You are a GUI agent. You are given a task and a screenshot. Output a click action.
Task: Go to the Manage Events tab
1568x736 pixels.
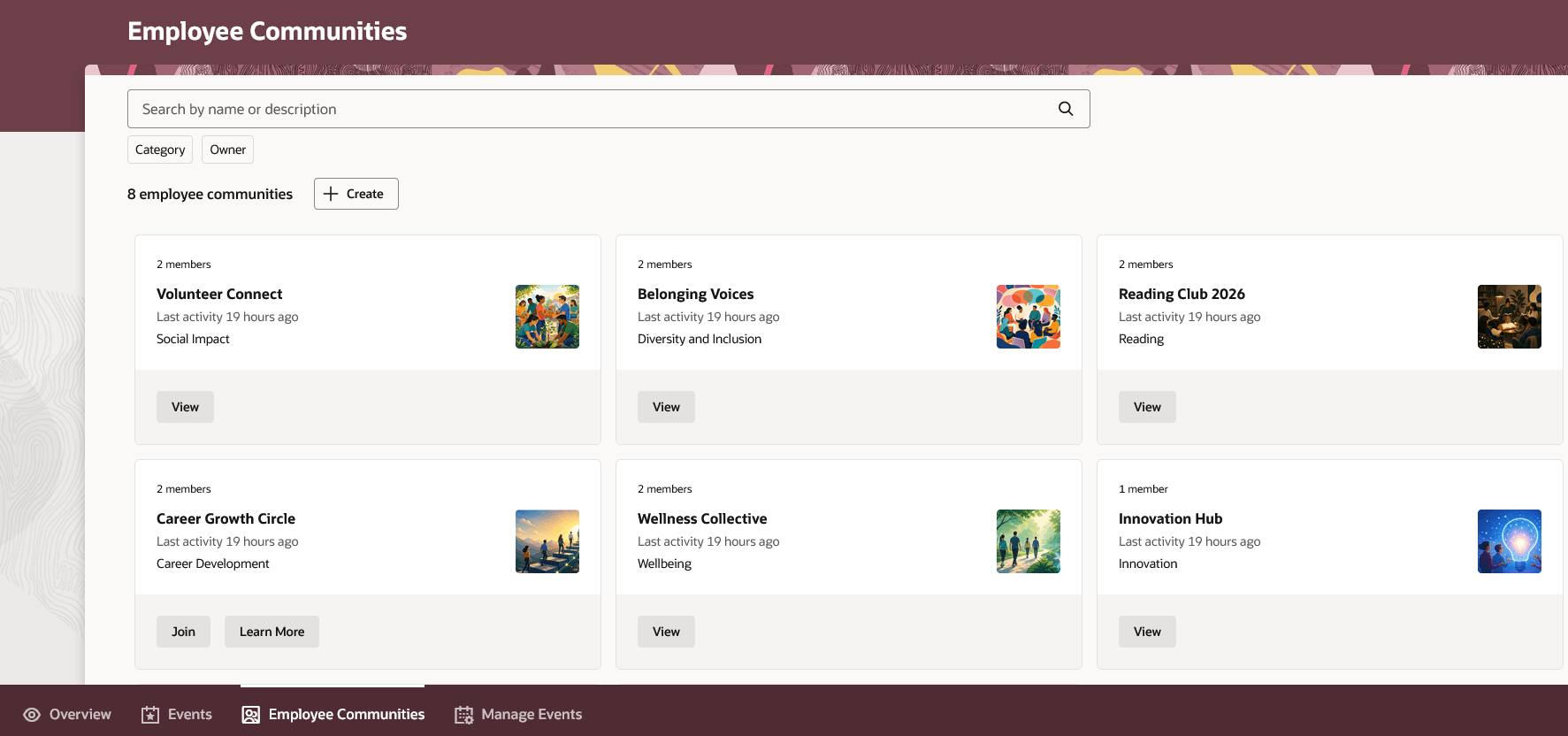point(518,715)
